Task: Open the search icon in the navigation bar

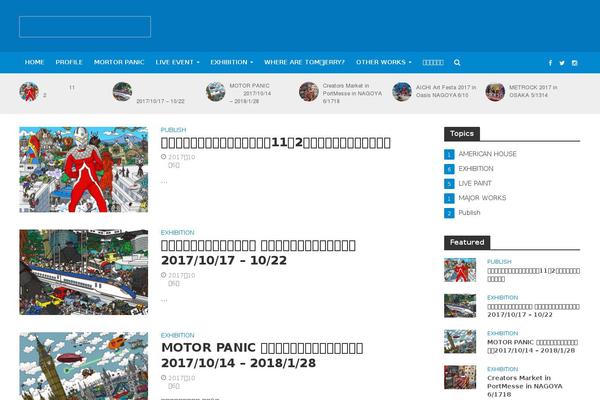Action: click(457, 62)
